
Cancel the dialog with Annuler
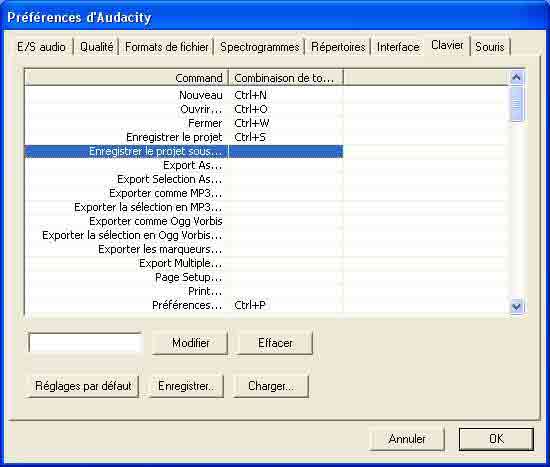click(x=407, y=439)
